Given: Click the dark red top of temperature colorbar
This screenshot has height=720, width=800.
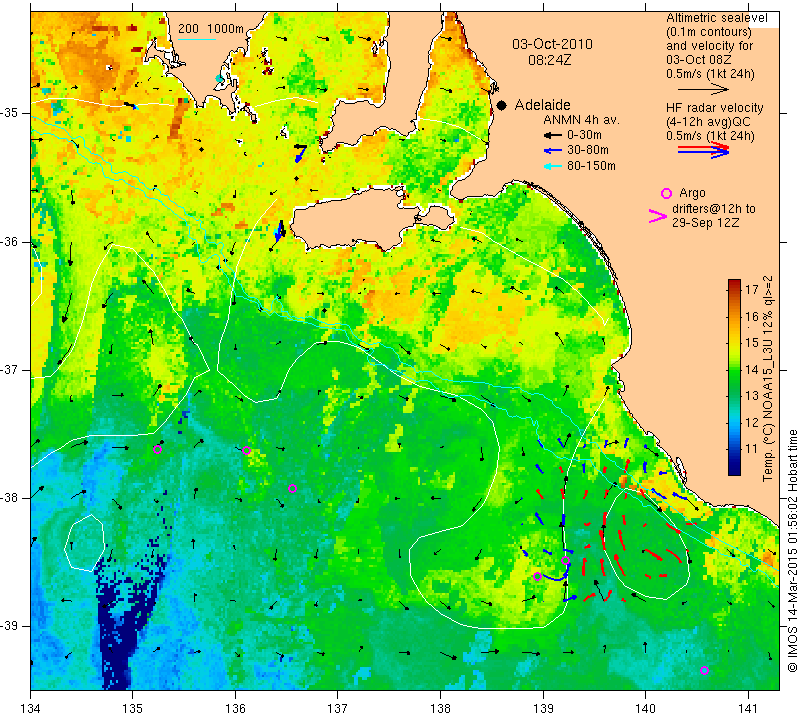Looking at the screenshot, I should (x=734, y=284).
